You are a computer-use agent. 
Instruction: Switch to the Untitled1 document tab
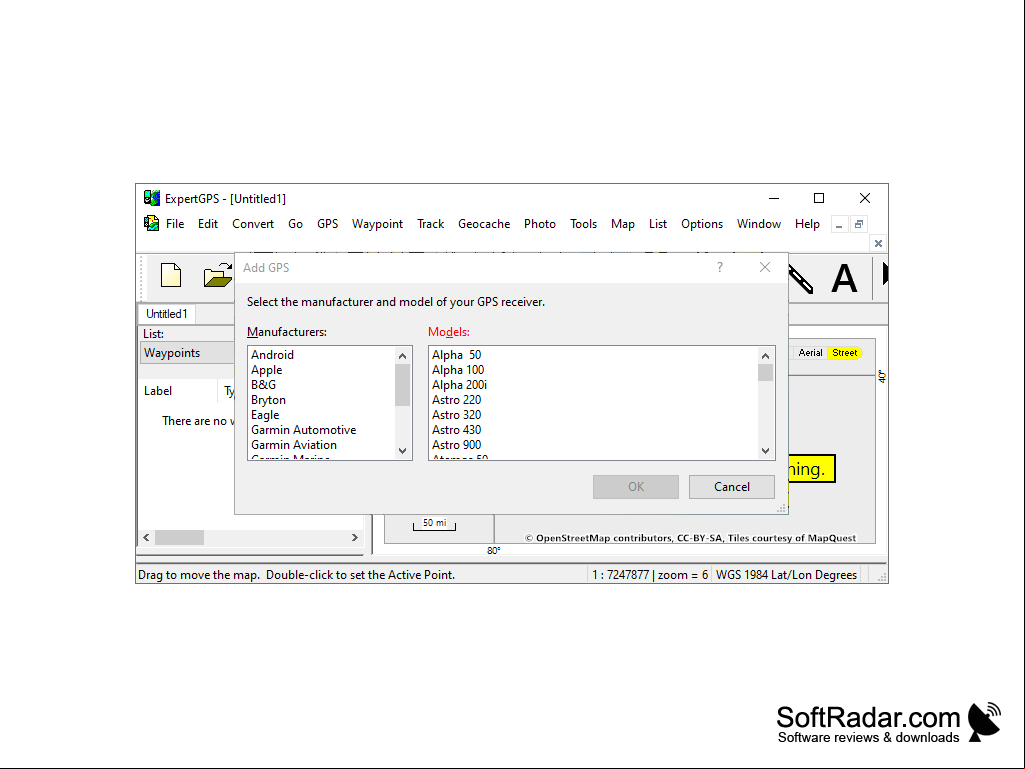[167, 314]
